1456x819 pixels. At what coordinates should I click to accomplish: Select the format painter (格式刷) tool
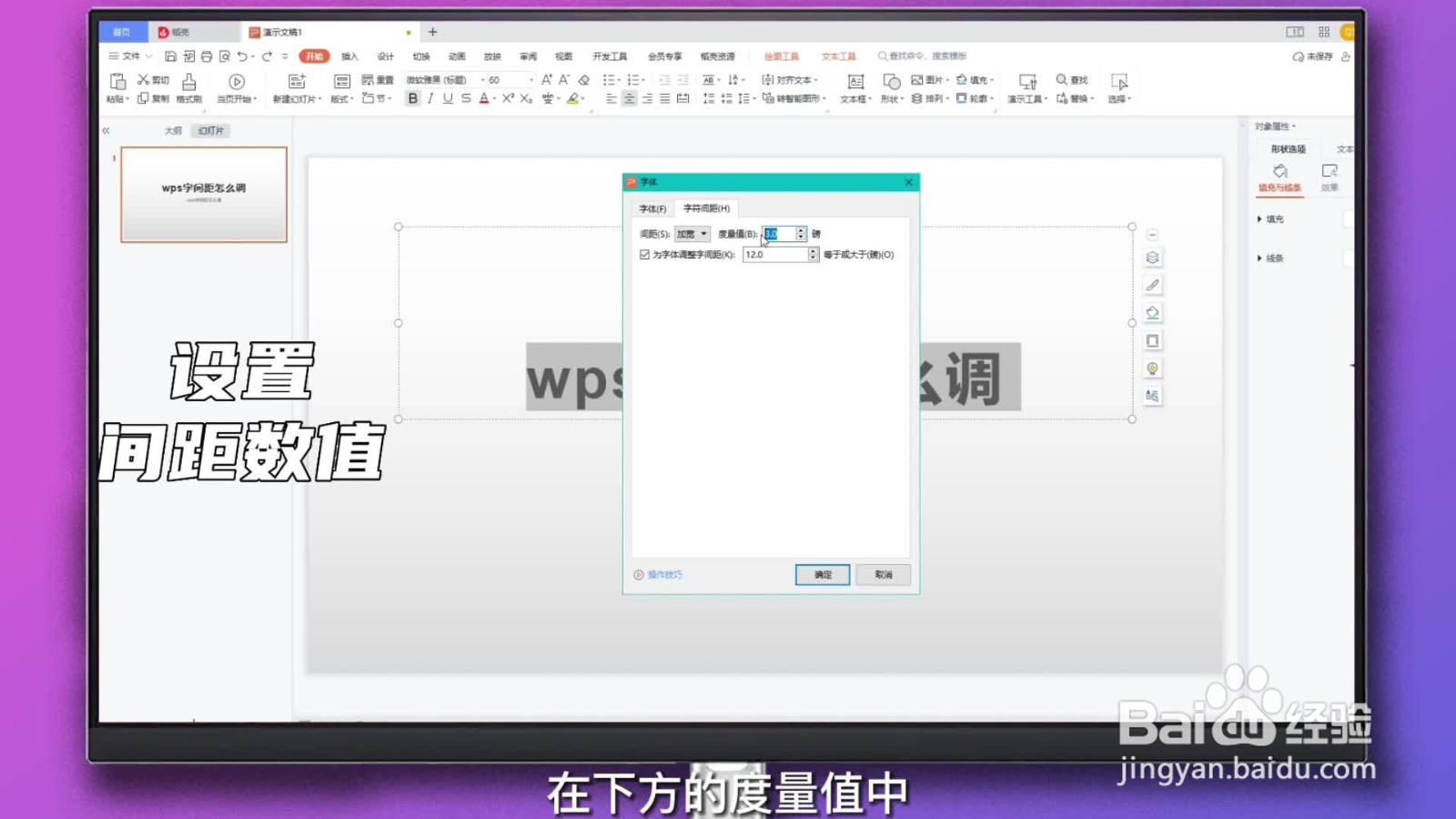coord(188,88)
